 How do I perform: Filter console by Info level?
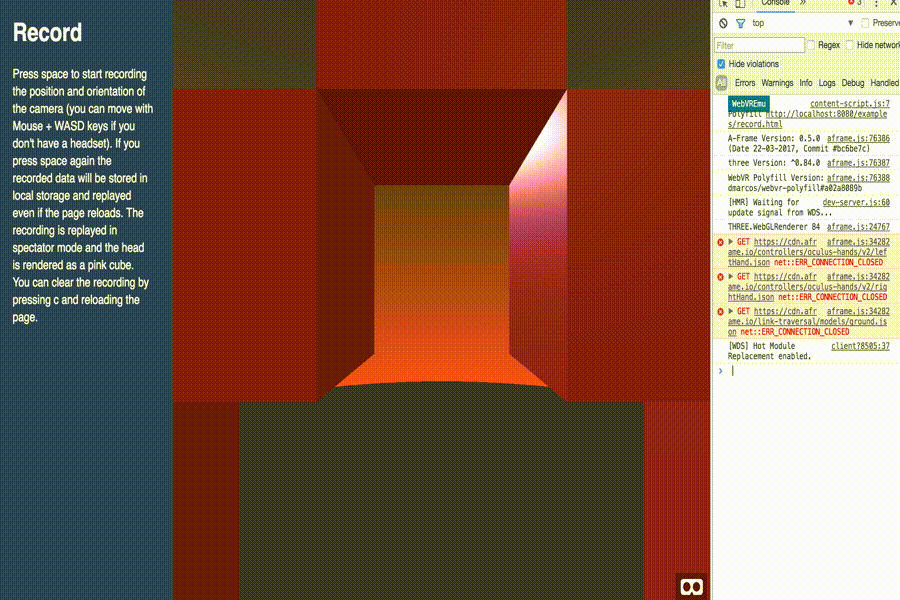[x=806, y=83]
